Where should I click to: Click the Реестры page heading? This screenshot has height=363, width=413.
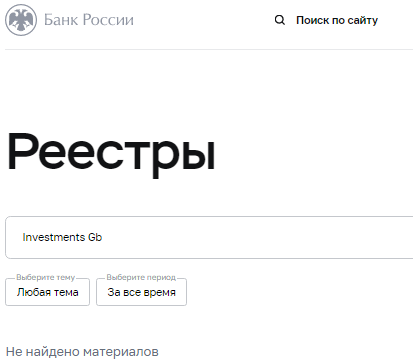pyautogui.click(x=111, y=154)
